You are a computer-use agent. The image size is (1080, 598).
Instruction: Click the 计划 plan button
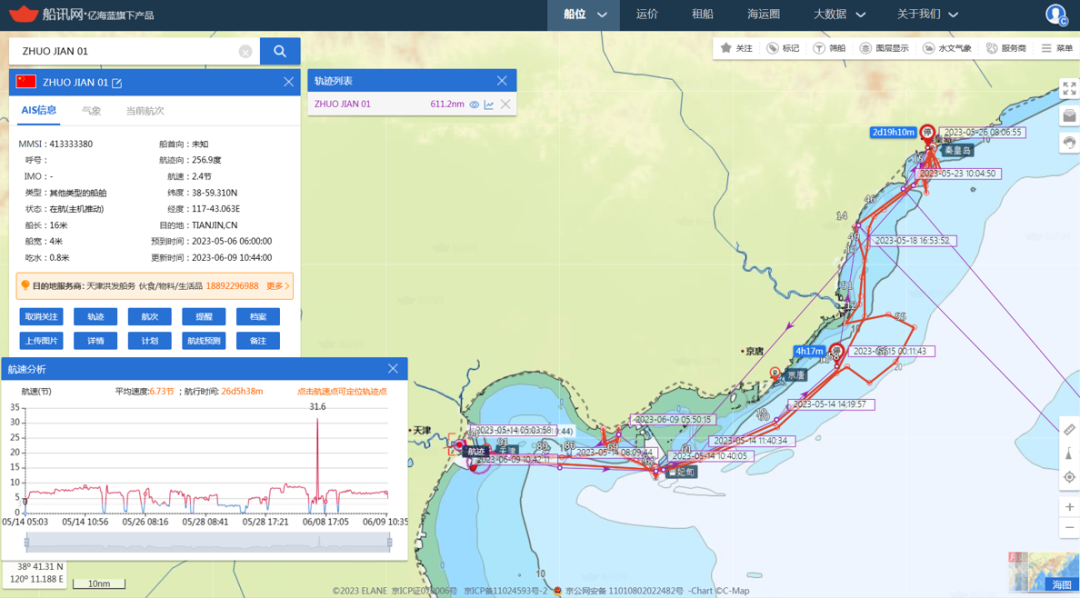[x=149, y=341]
